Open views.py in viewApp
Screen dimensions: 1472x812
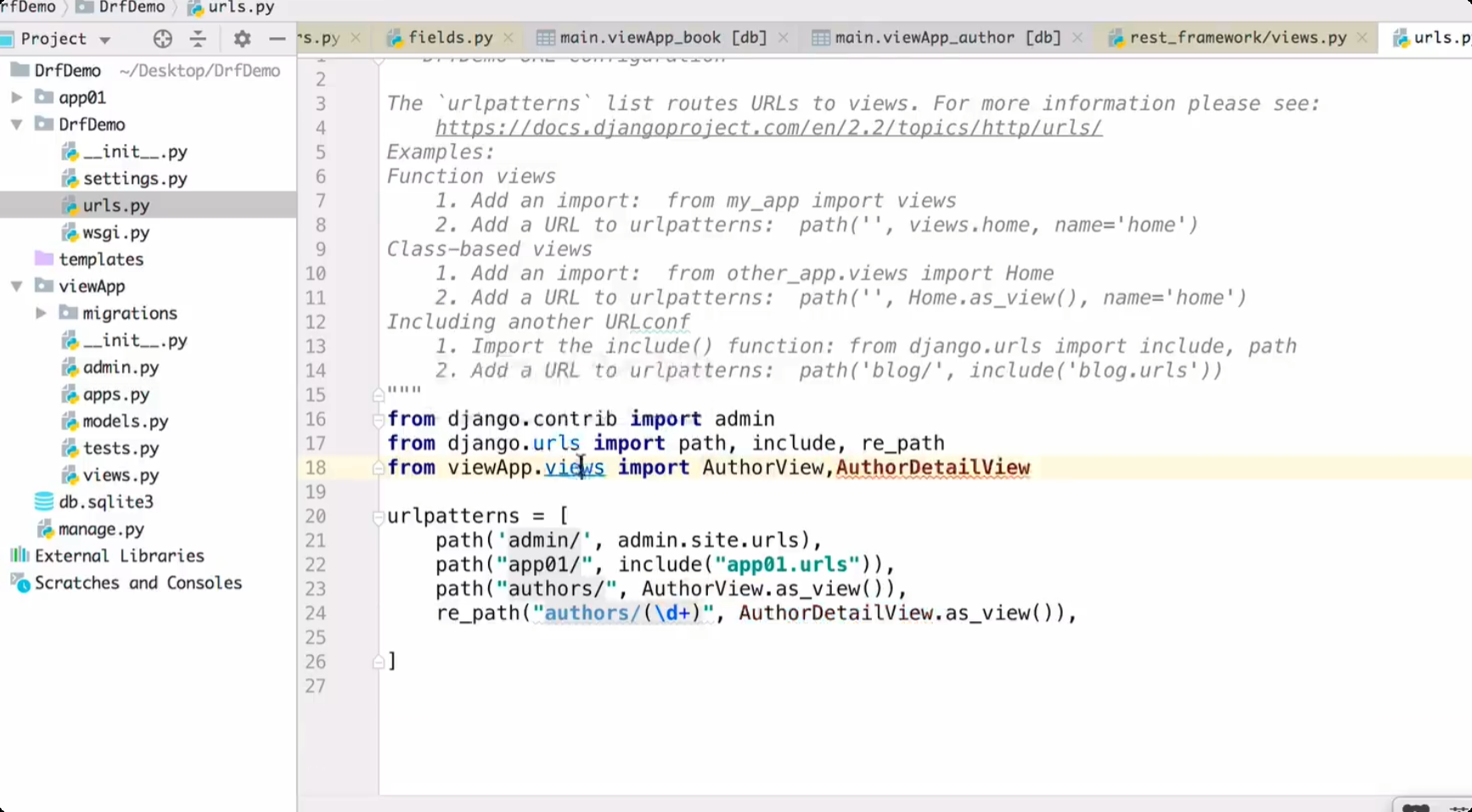pos(120,475)
